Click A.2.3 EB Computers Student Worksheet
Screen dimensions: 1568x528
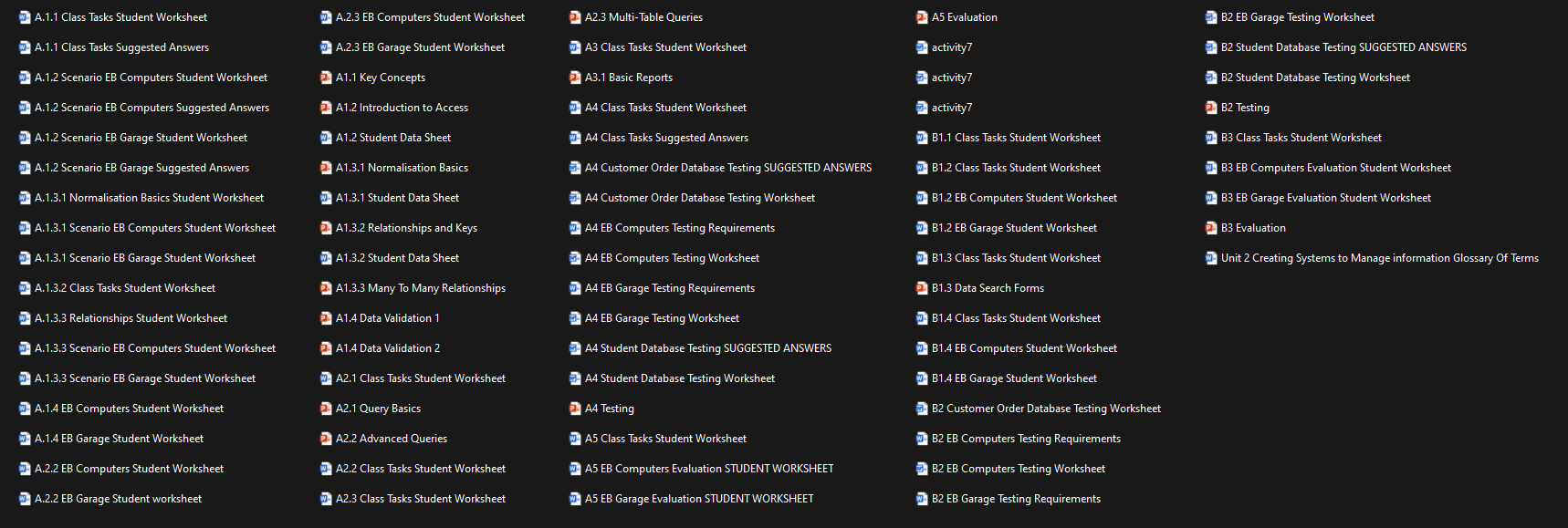430,17
